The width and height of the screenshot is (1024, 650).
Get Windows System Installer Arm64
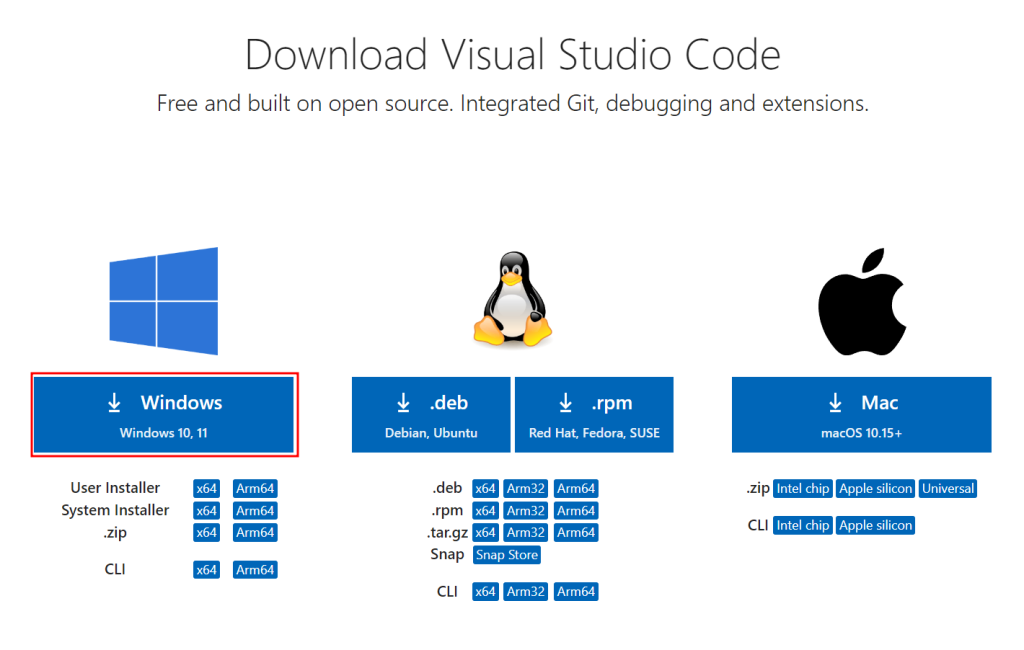point(255,511)
